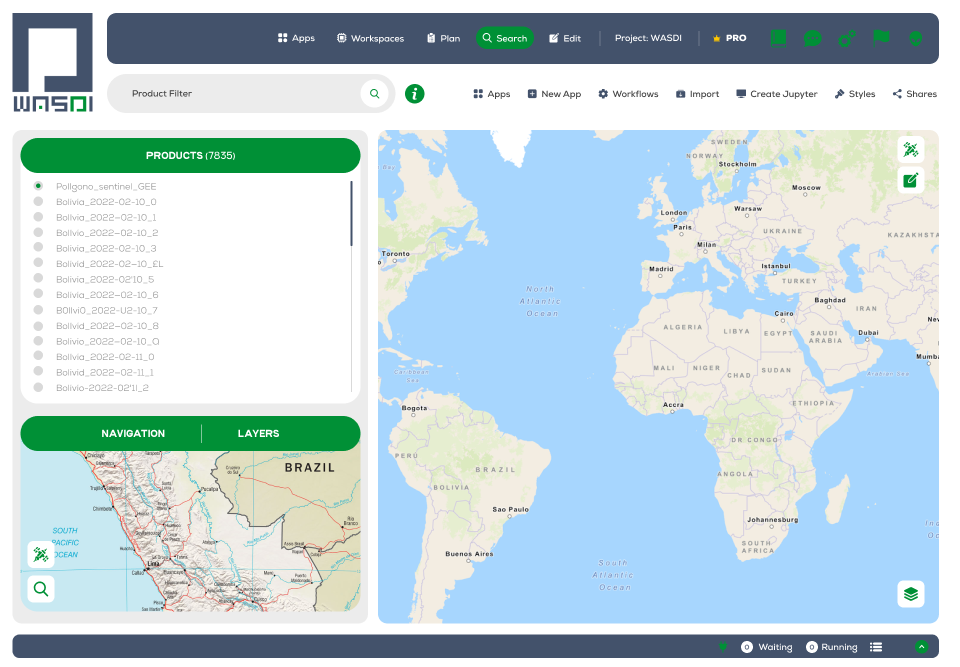Open Workspaces in top navigation bar
The height and width of the screenshot is (667, 960).
pos(370,38)
